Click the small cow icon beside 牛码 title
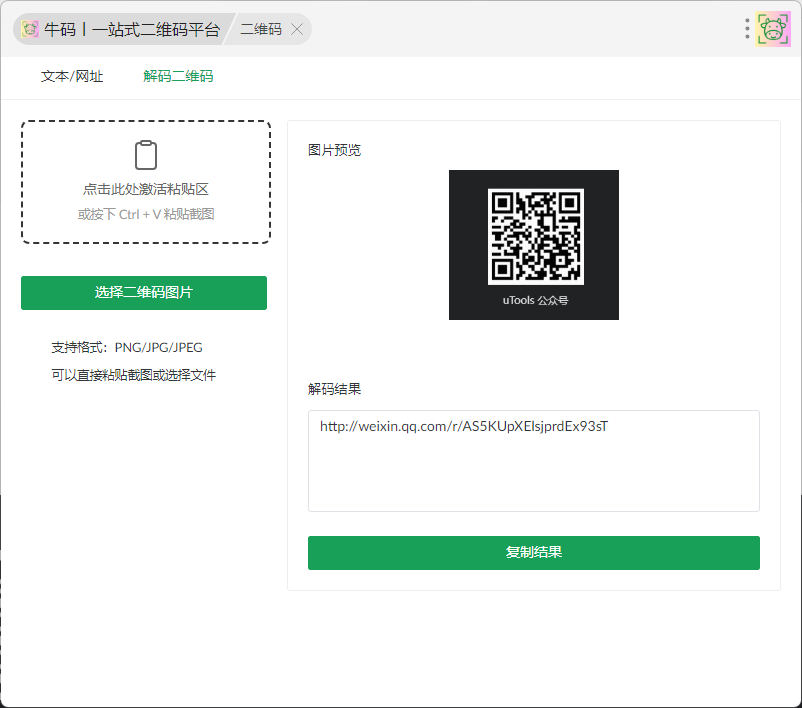802x708 pixels. pyautogui.click(x=30, y=29)
